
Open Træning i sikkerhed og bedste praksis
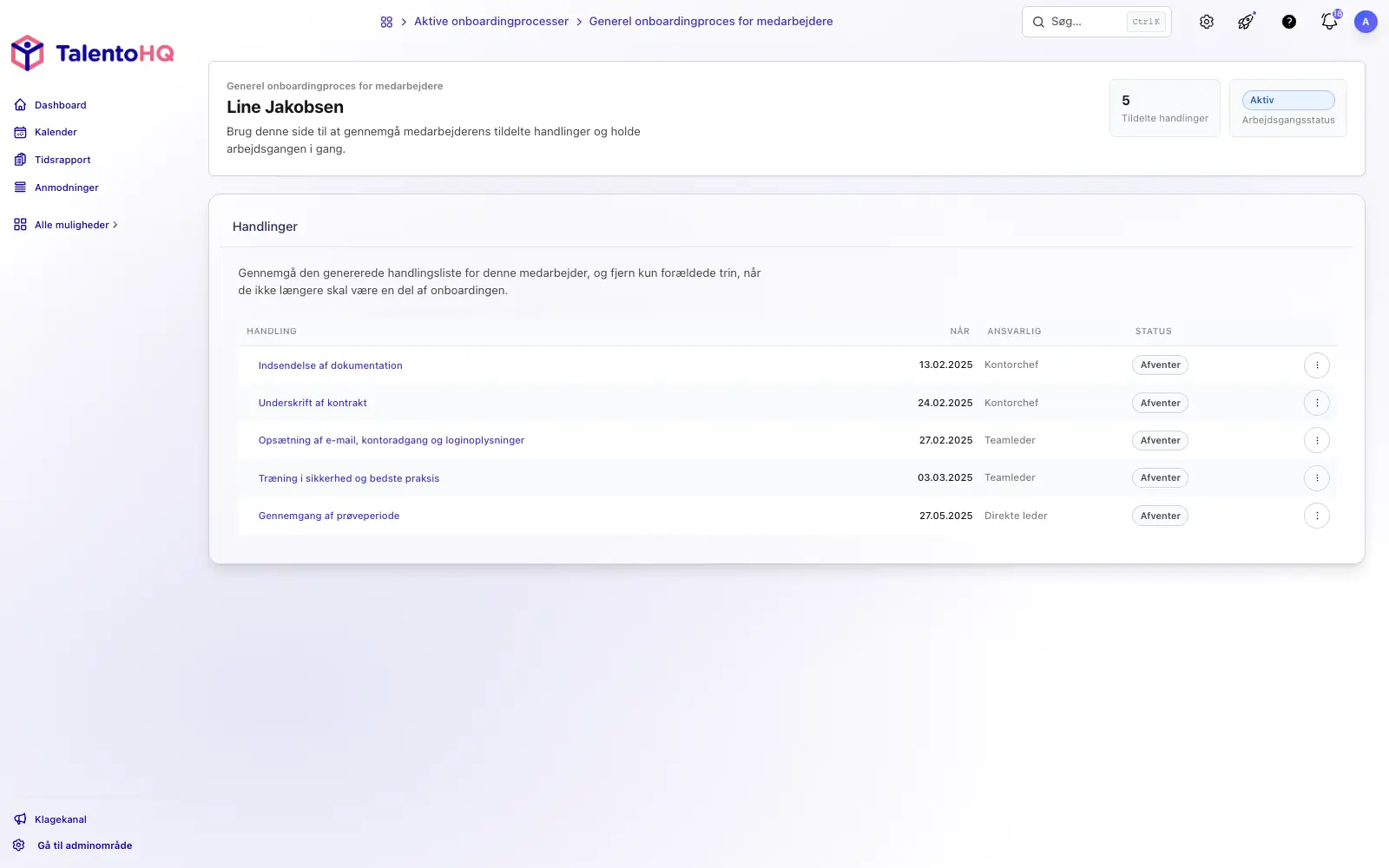pos(349,478)
